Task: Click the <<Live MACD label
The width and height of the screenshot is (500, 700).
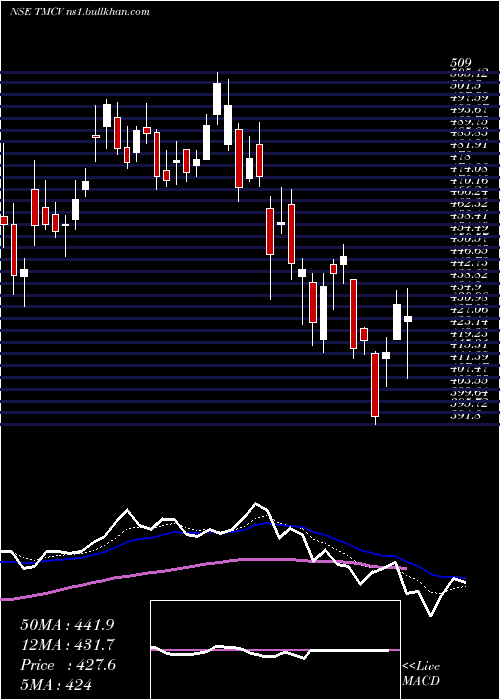Action: tap(421, 674)
